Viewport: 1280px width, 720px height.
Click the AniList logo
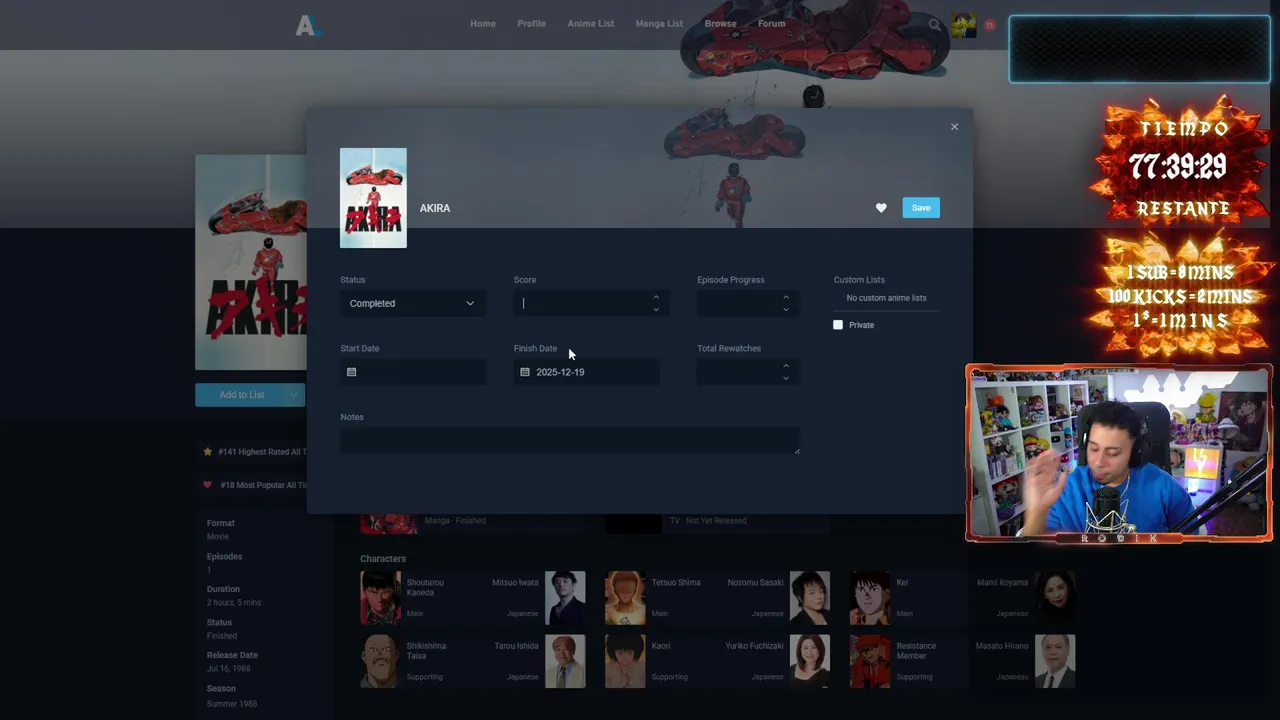coord(308,26)
